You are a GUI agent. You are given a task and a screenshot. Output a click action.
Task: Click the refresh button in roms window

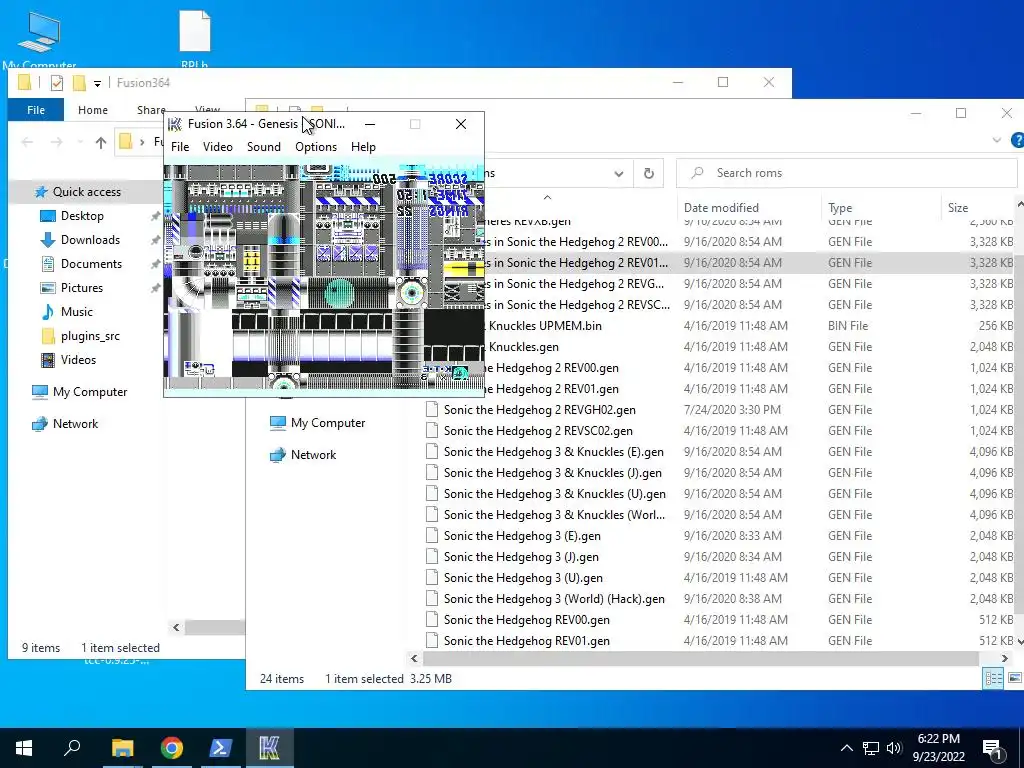click(648, 173)
